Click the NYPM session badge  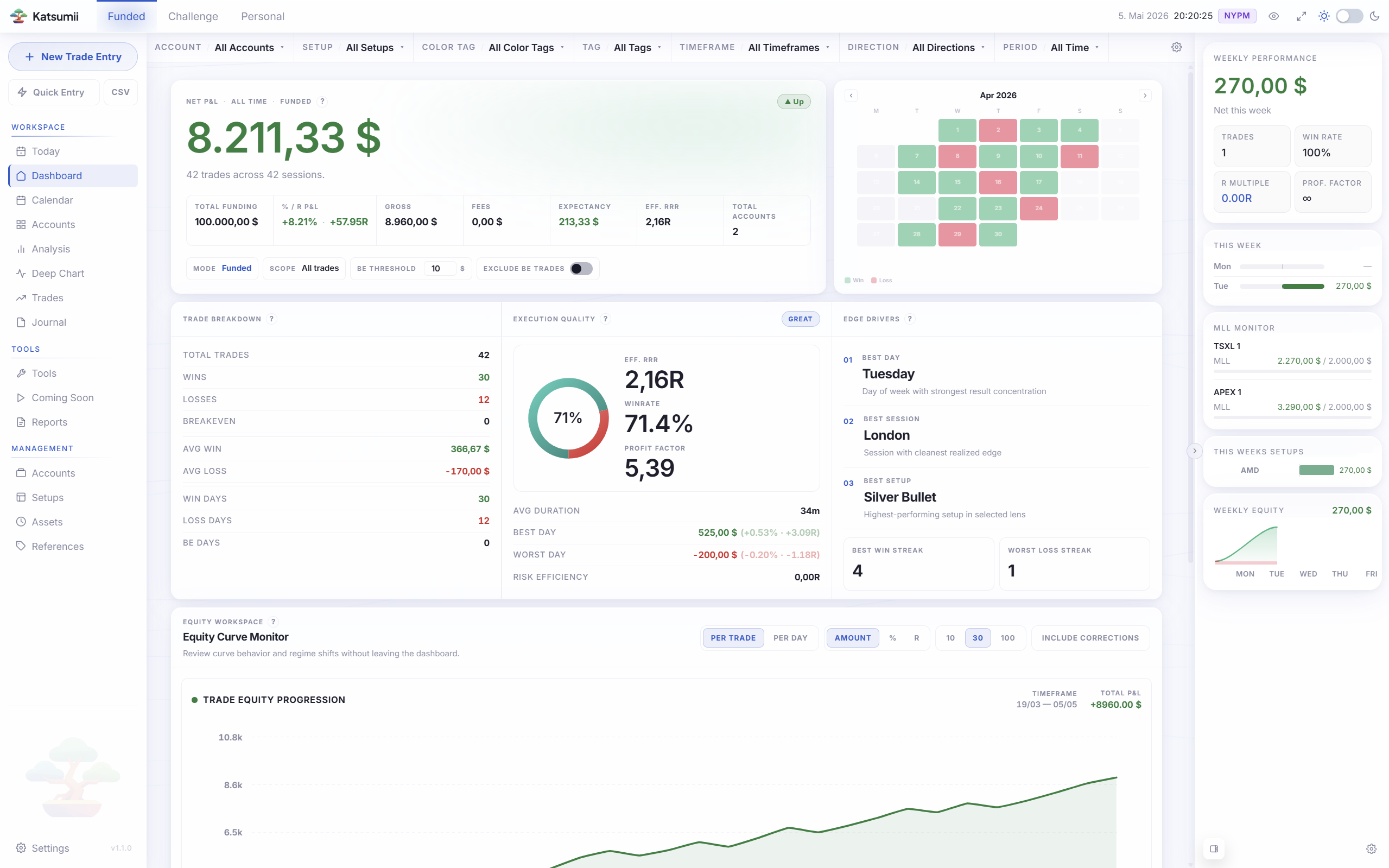pos(1237,16)
